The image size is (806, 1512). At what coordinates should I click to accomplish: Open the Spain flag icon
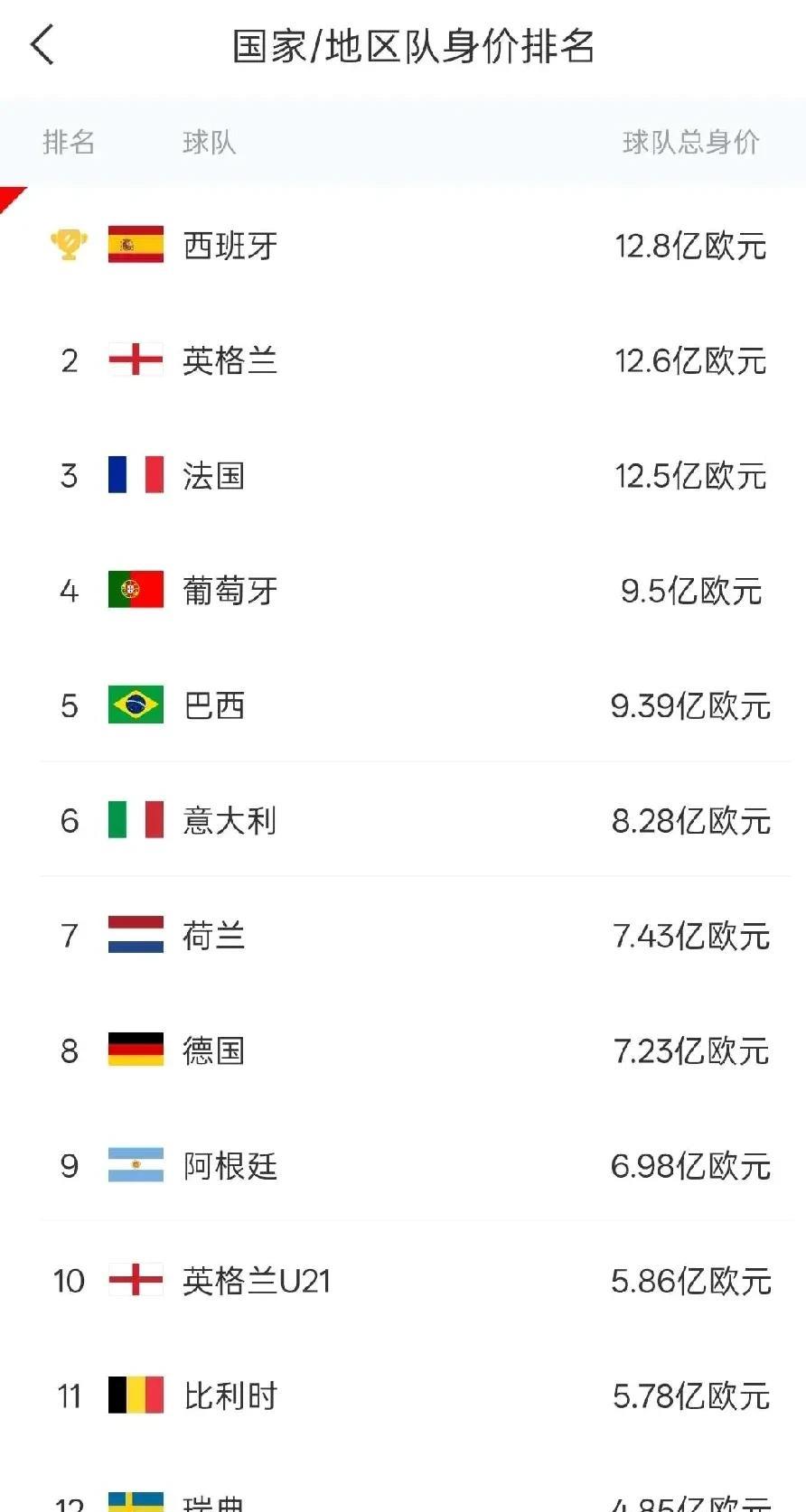coord(136,245)
